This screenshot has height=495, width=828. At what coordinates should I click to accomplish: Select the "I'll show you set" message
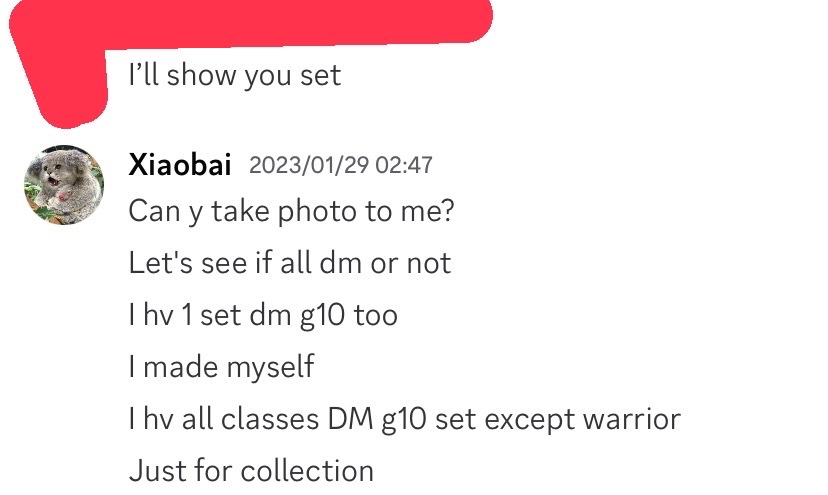[234, 75]
